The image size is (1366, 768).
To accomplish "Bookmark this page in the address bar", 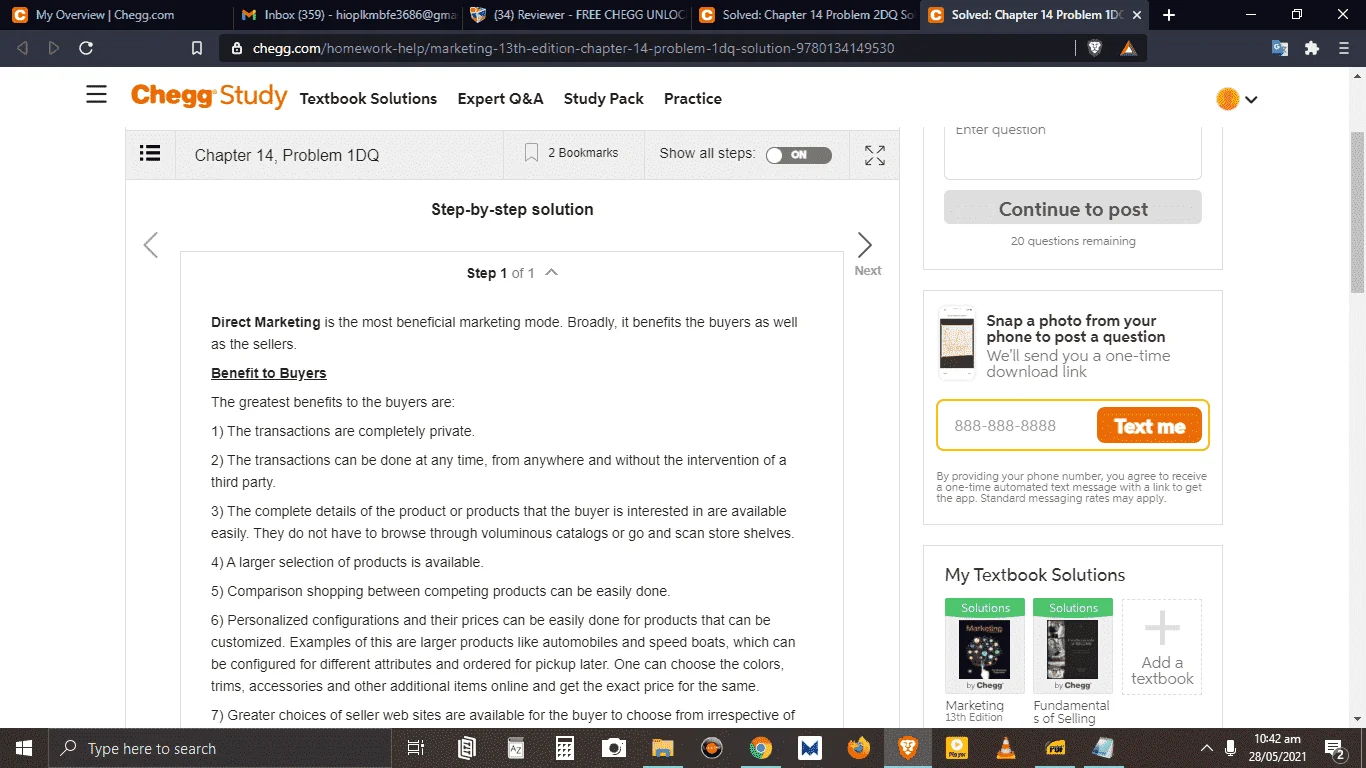I will pos(197,48).
